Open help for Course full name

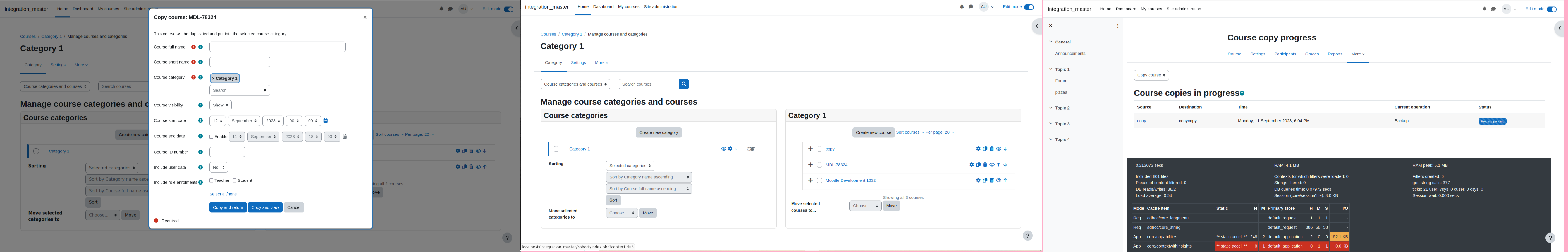point(200,47)
